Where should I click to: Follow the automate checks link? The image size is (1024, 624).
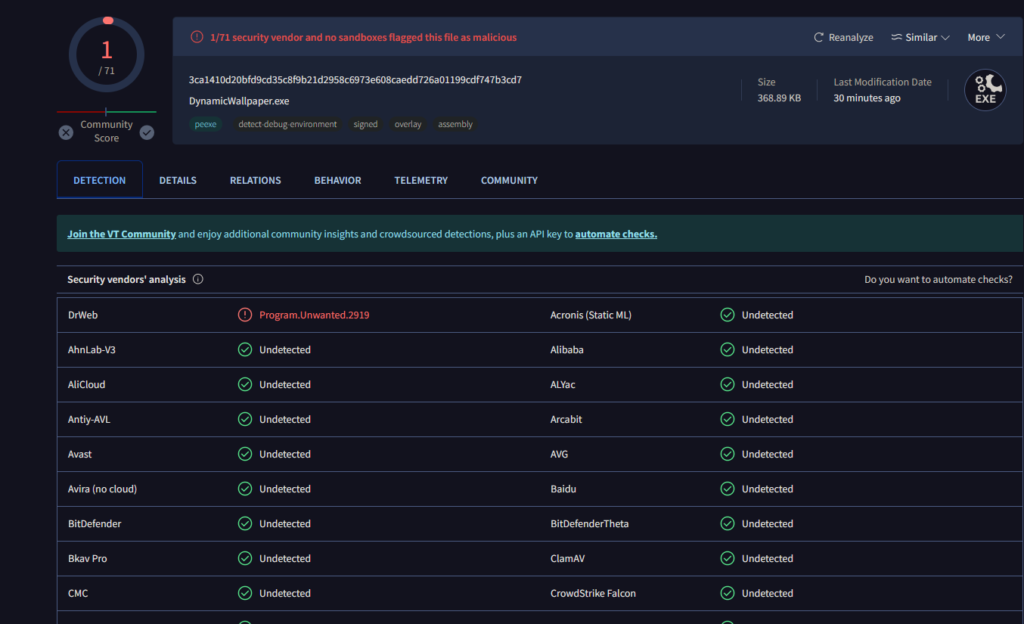click(x=616, y=234)
